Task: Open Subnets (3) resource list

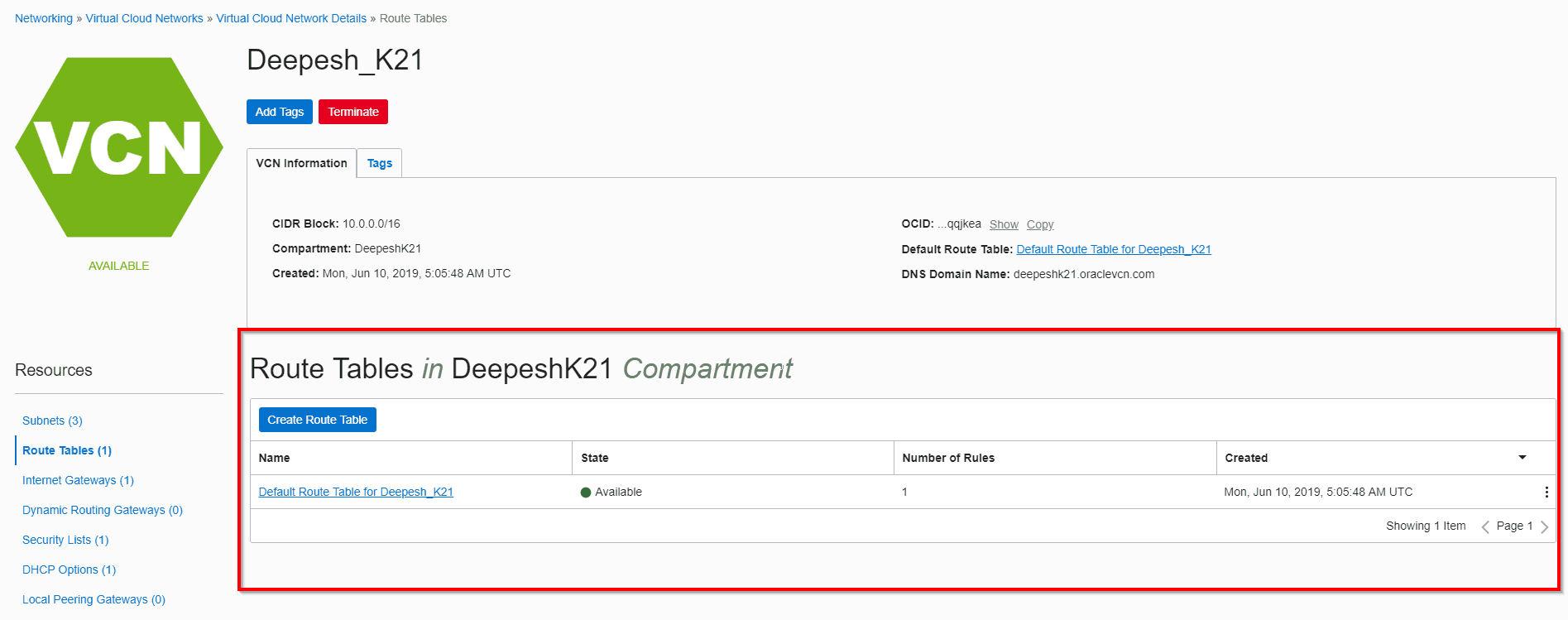Action: click(52, 421)
